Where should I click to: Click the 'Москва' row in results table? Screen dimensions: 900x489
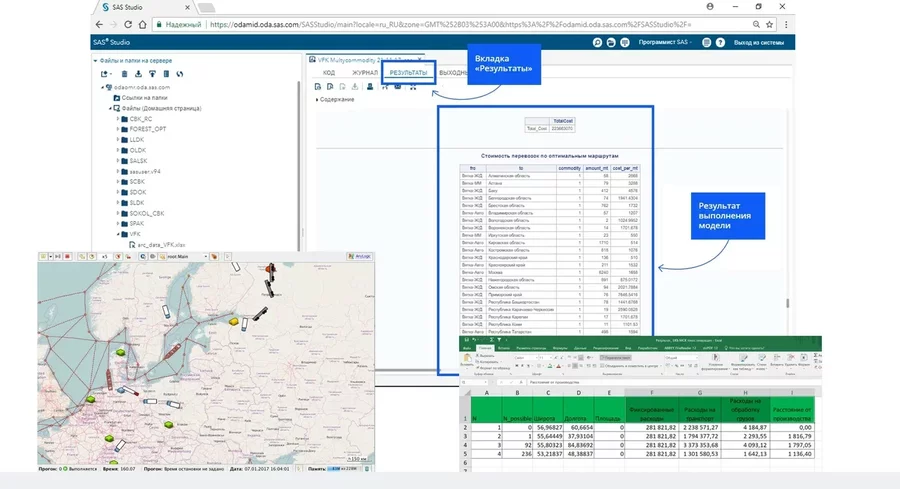[550, 272]
